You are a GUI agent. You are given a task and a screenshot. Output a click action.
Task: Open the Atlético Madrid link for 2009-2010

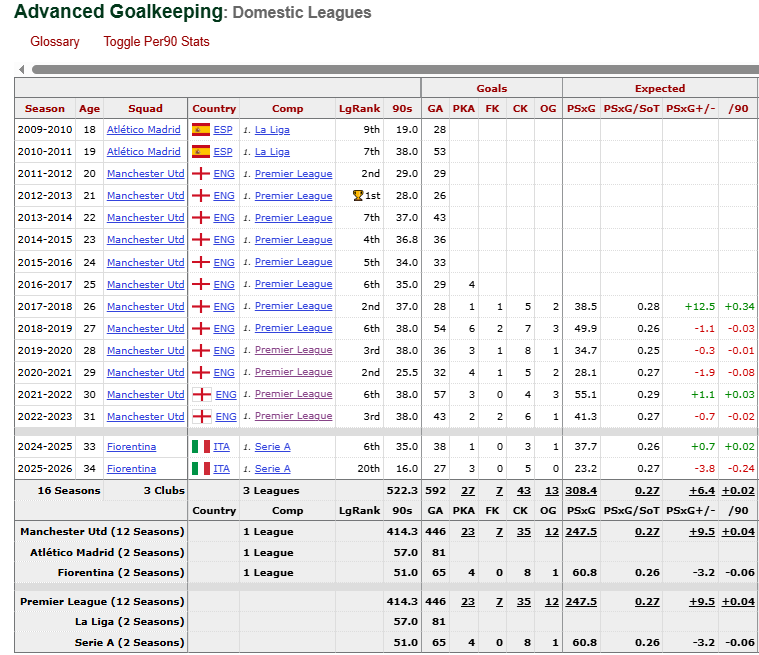[144, 130]
